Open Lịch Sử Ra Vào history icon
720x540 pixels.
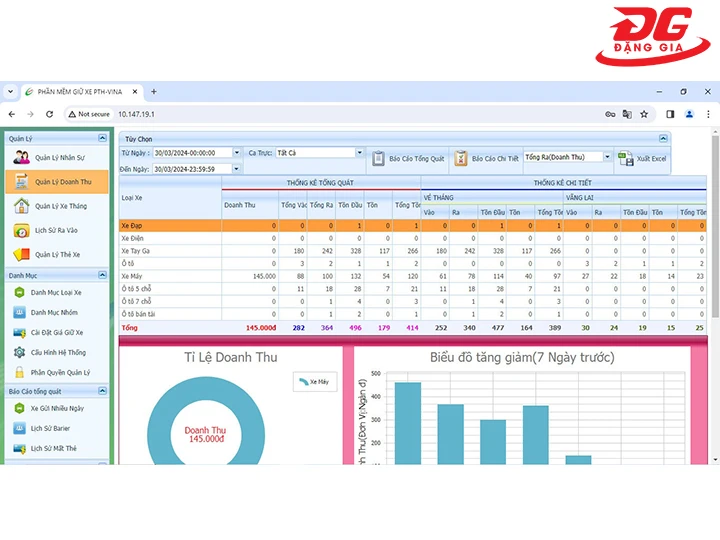tap(21, 231)
